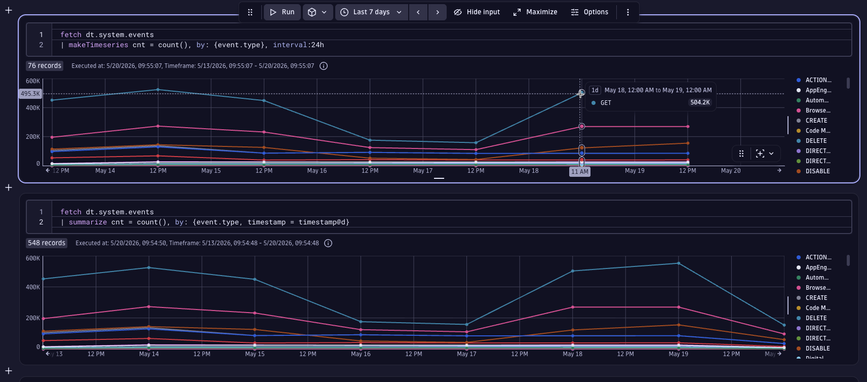
Task: Click the 495.3K y-axis hover value
Action: [x=30, y=94]
